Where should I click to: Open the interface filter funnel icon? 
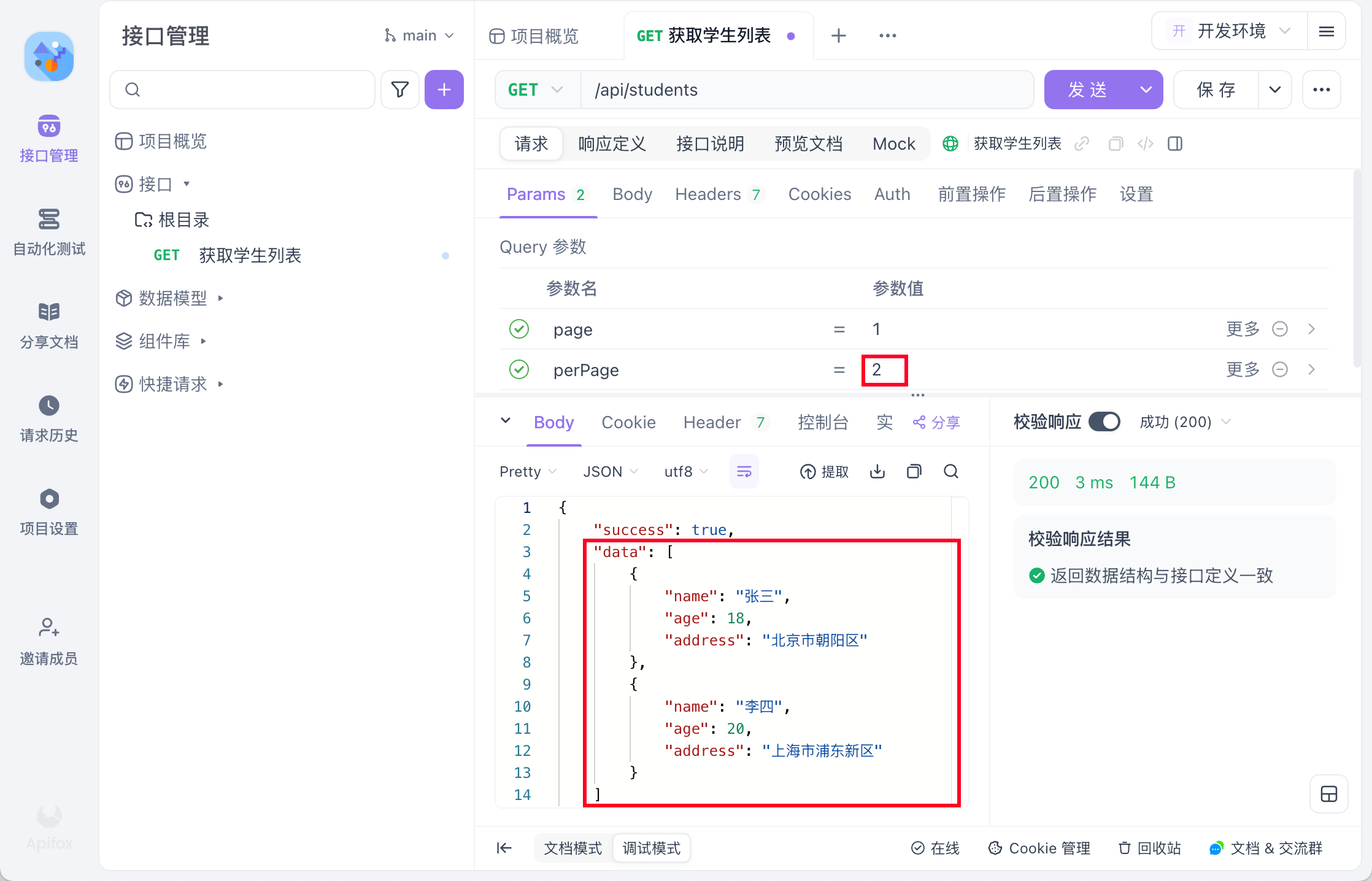click(399, 90)
